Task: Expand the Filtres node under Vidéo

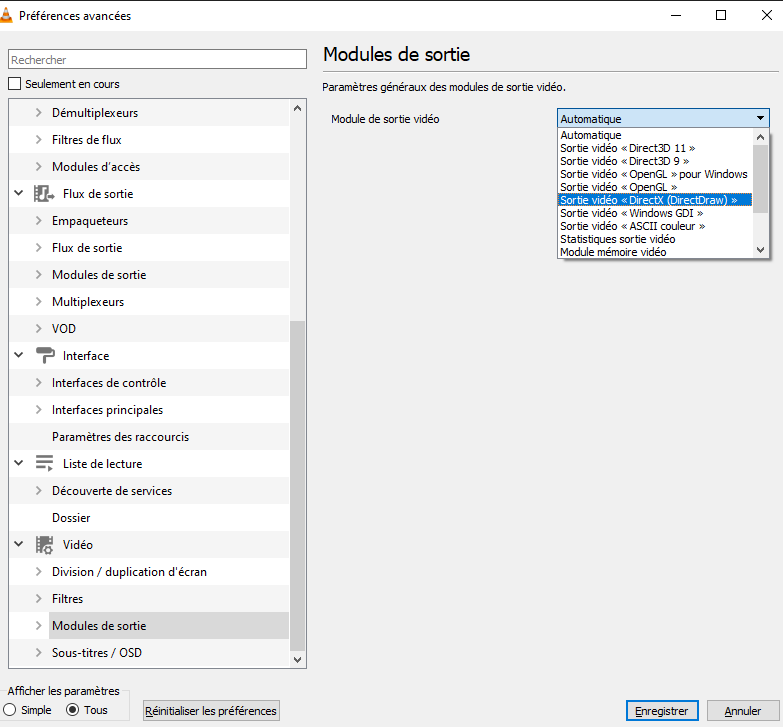Action: tap(38, 599)
